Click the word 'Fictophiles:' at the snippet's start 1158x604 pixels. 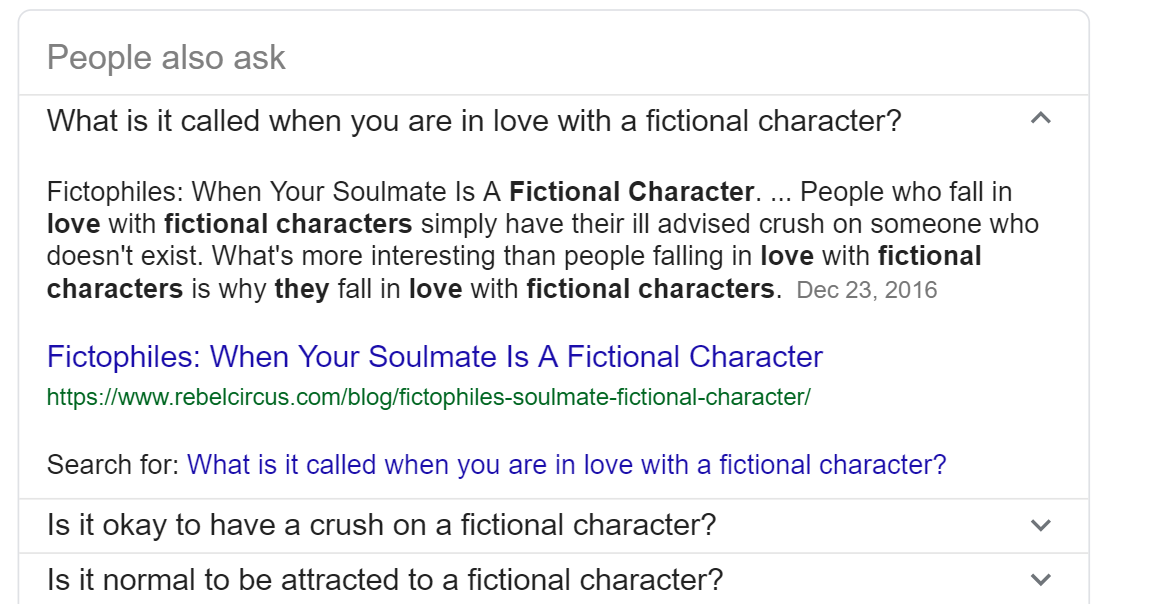(115, 191)
